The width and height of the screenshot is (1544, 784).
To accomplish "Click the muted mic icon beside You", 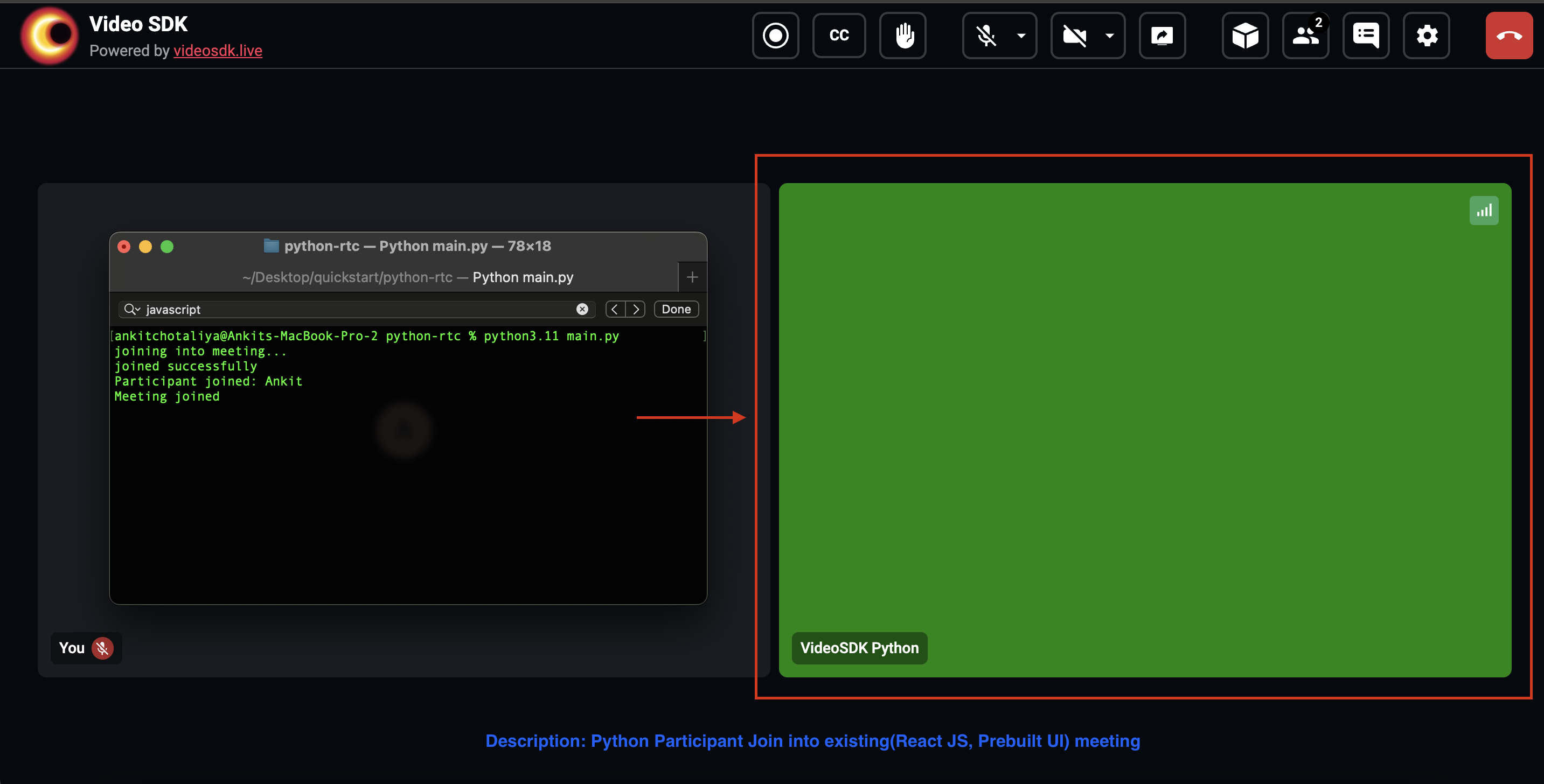I will tap(102, 648).
